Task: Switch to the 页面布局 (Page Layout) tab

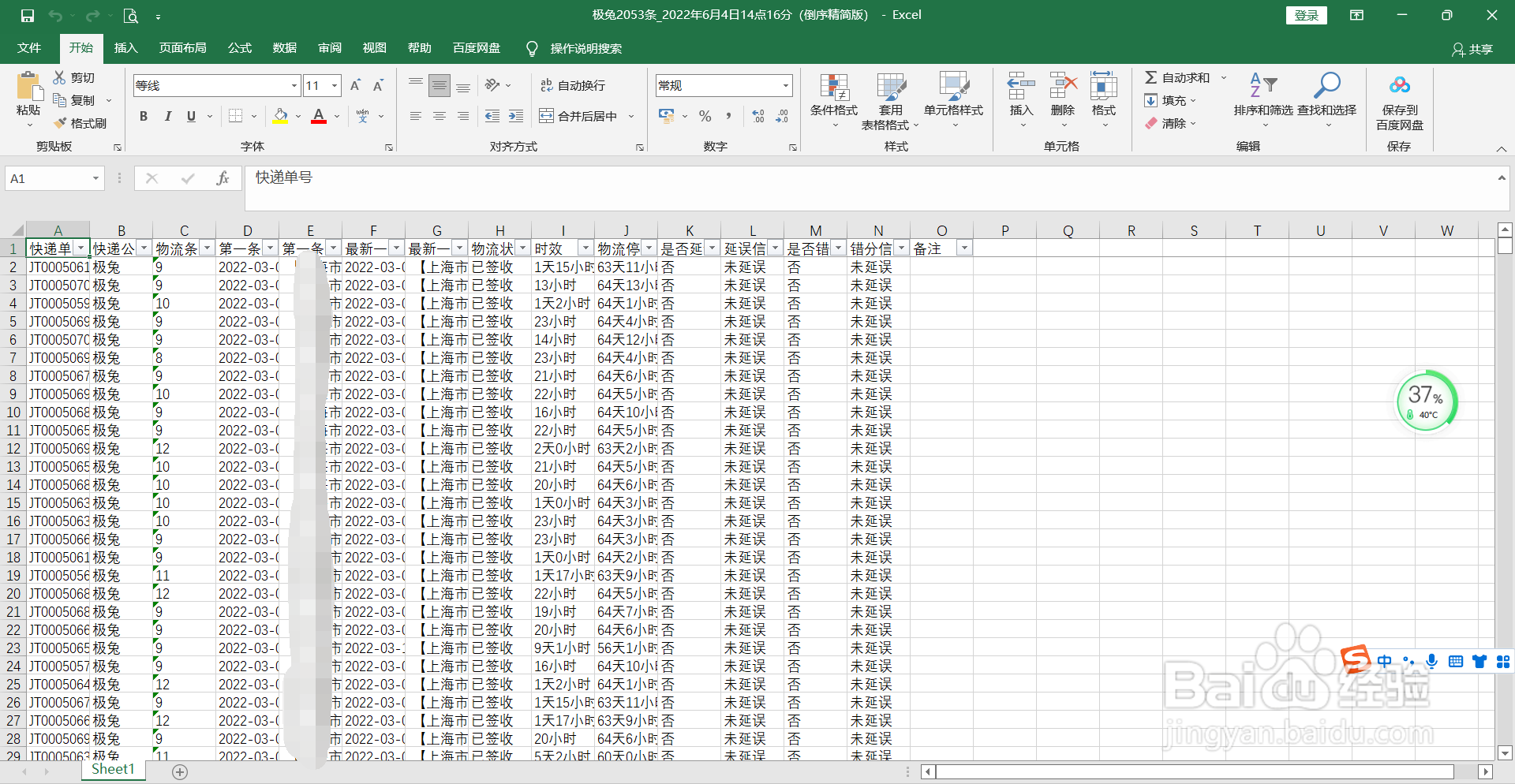Action: 183,48
